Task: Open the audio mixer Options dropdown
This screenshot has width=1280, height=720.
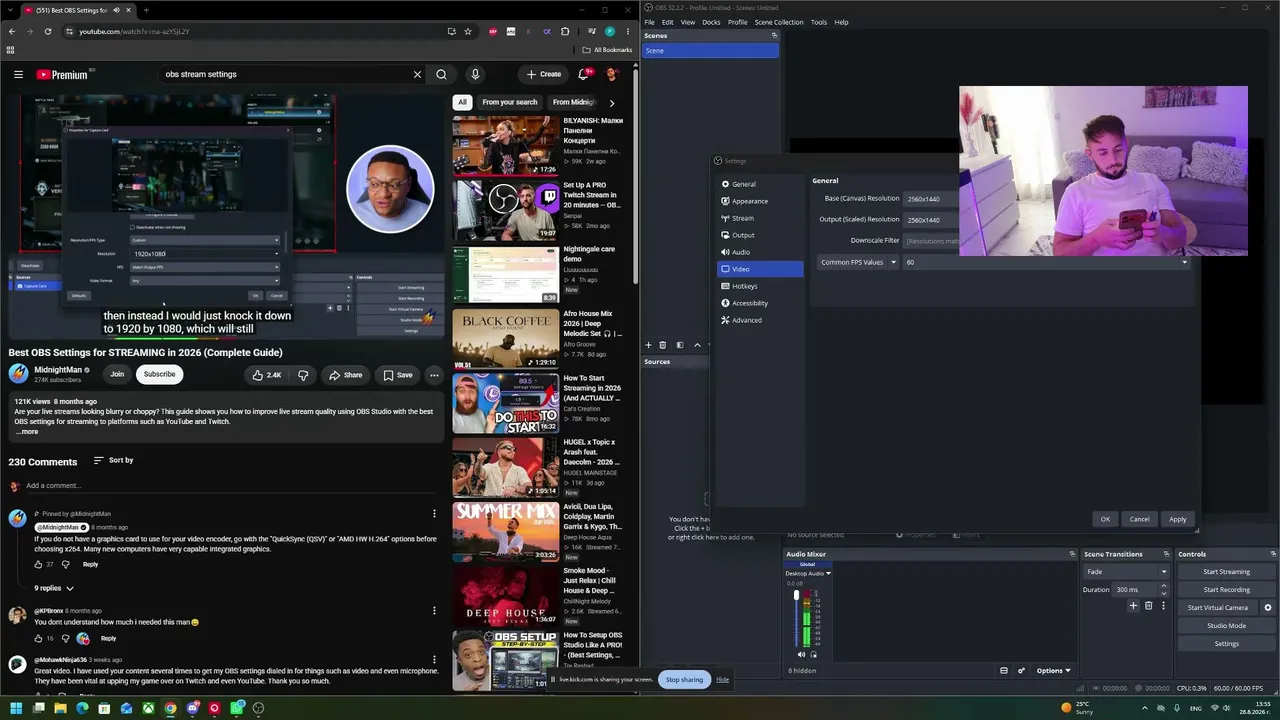Action: pyautogui.click(x=1053, y=670)
